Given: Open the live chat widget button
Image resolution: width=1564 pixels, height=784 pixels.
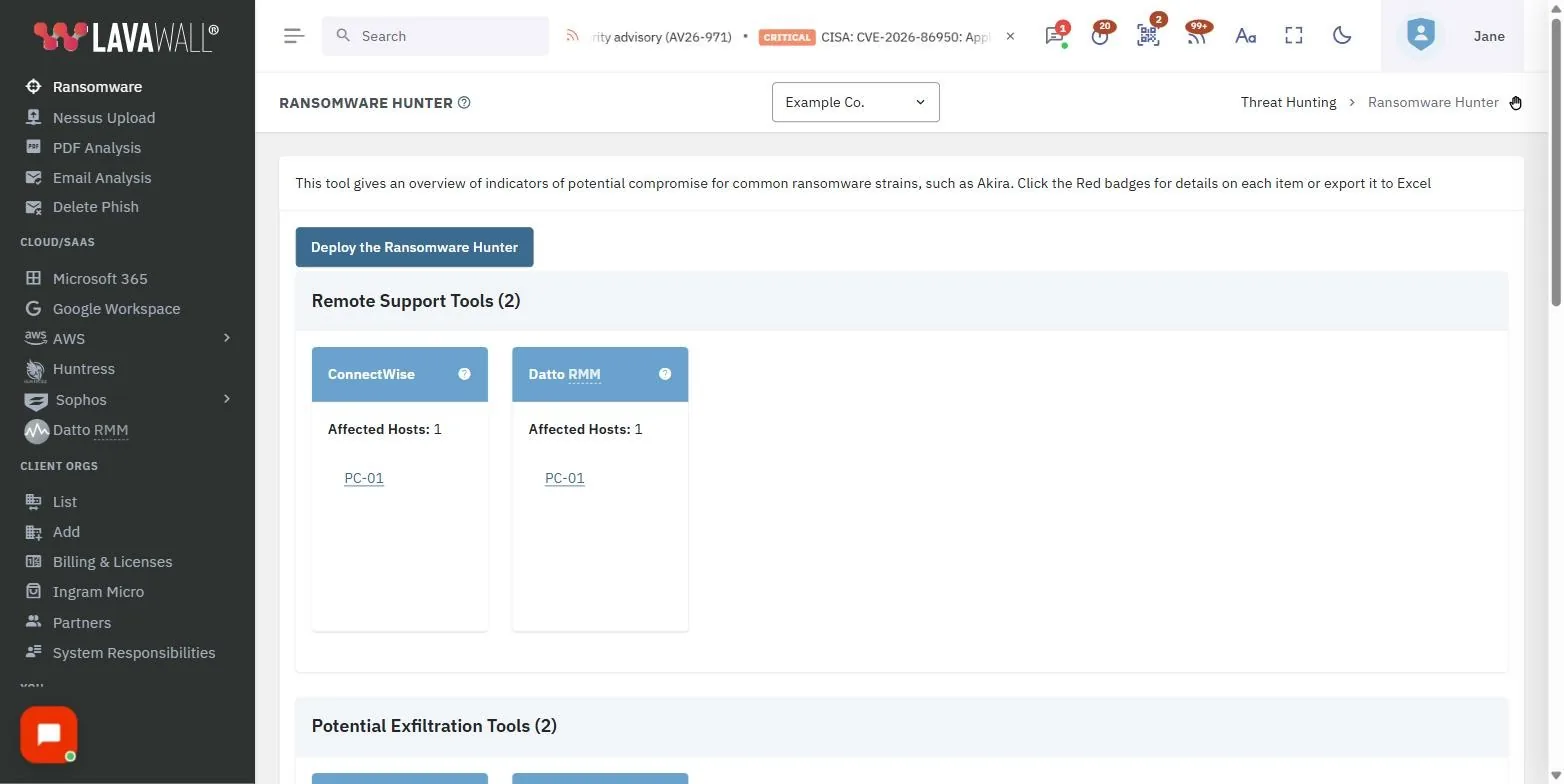Looking at the screenshot, I should pyautogui.click(x=49, y=735).
